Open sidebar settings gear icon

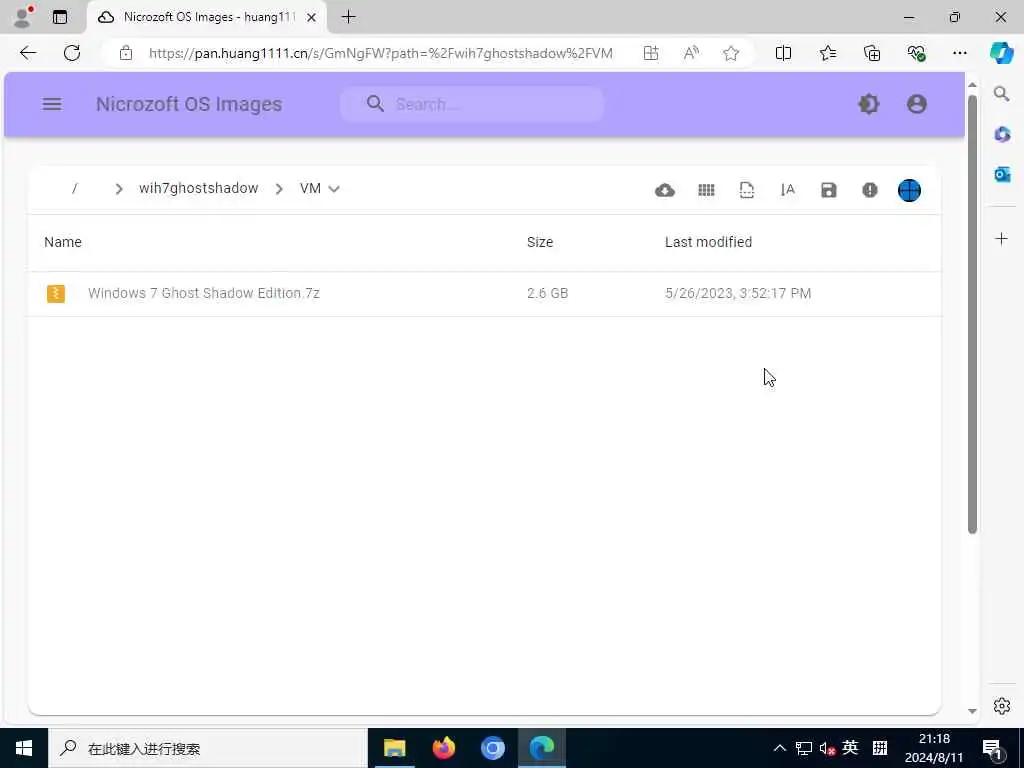coord(1002,706)
